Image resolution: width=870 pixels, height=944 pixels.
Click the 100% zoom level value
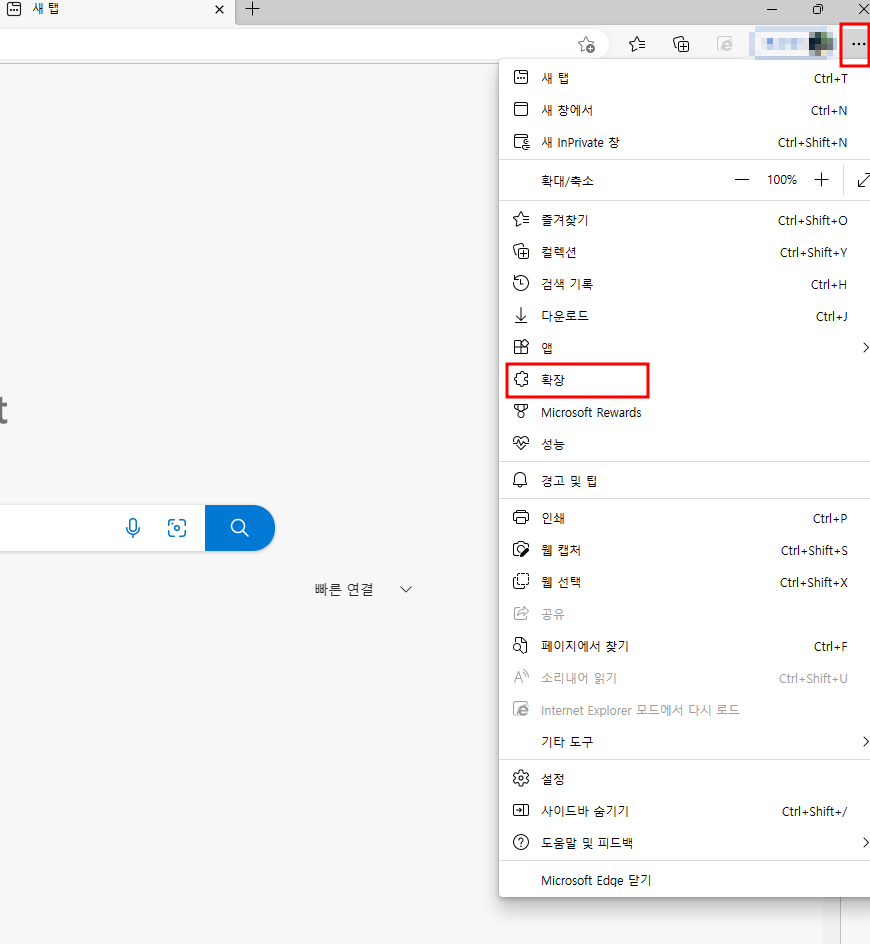coord(781,179)
